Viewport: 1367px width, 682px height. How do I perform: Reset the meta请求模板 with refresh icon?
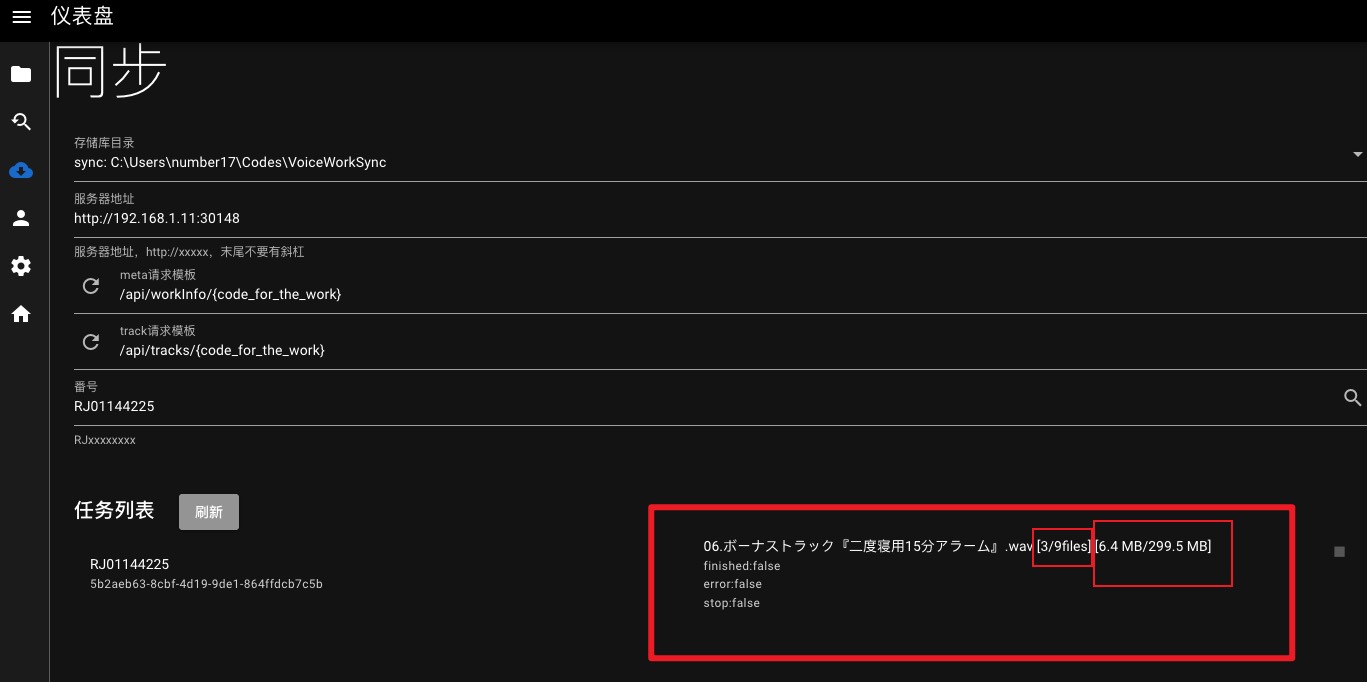click(x=91, y=286)
